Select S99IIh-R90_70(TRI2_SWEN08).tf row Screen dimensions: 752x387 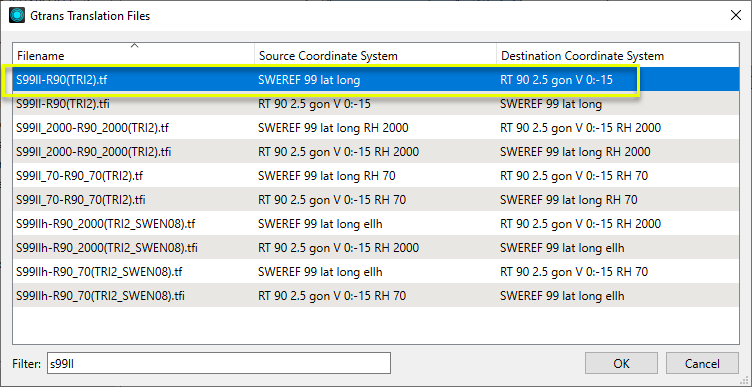pos(376,272)
